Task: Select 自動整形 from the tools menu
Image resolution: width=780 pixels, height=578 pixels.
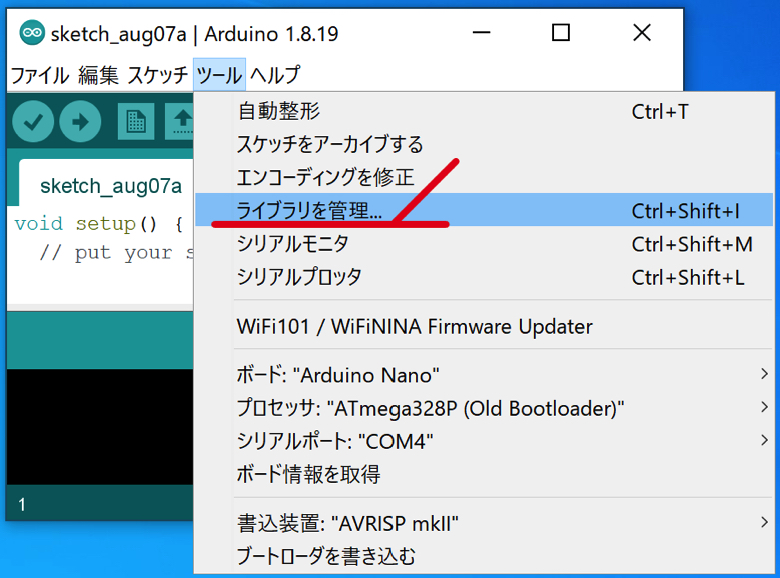Action: click(484, 111)
